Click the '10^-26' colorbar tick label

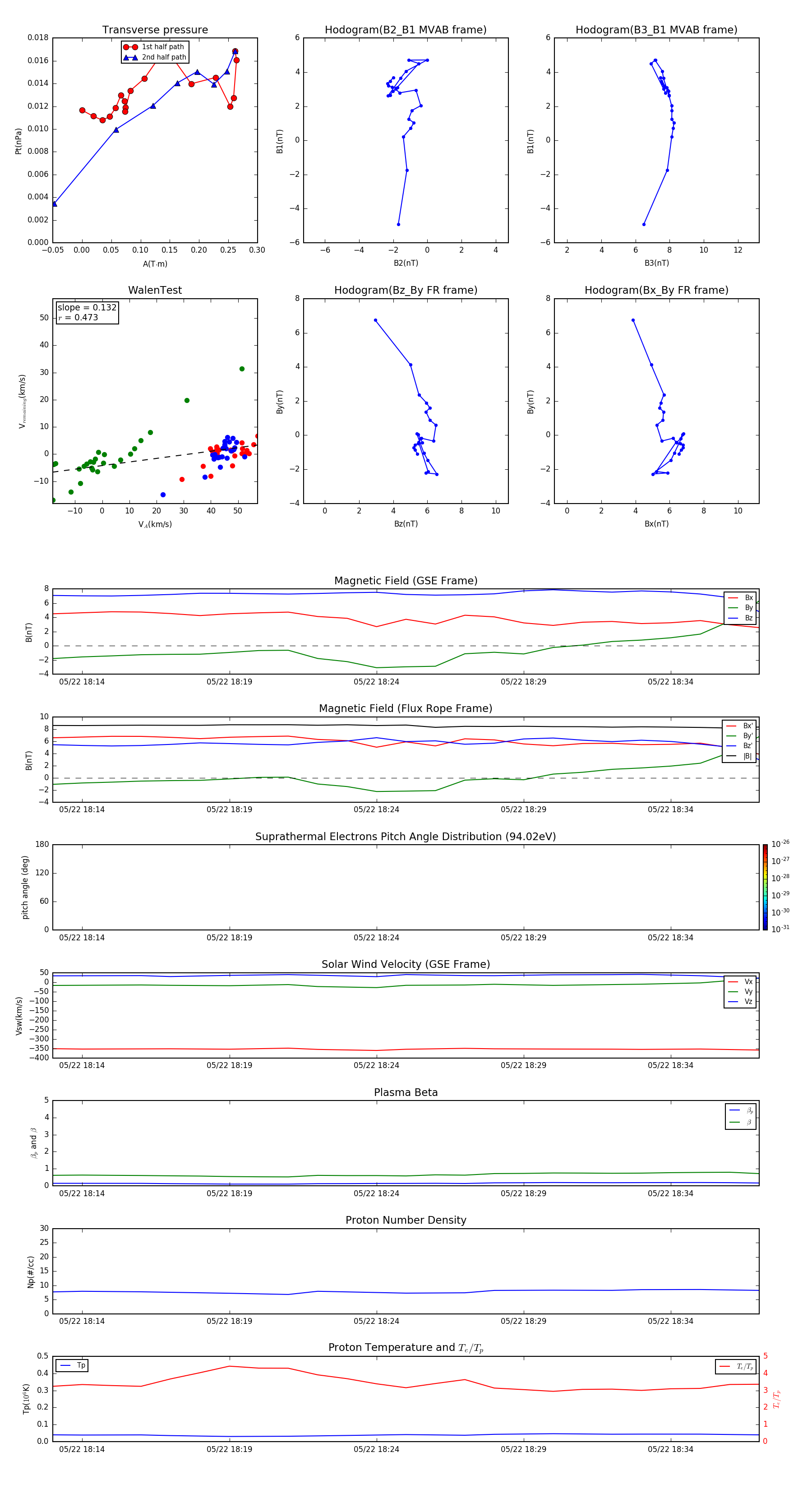pos(780,844)
